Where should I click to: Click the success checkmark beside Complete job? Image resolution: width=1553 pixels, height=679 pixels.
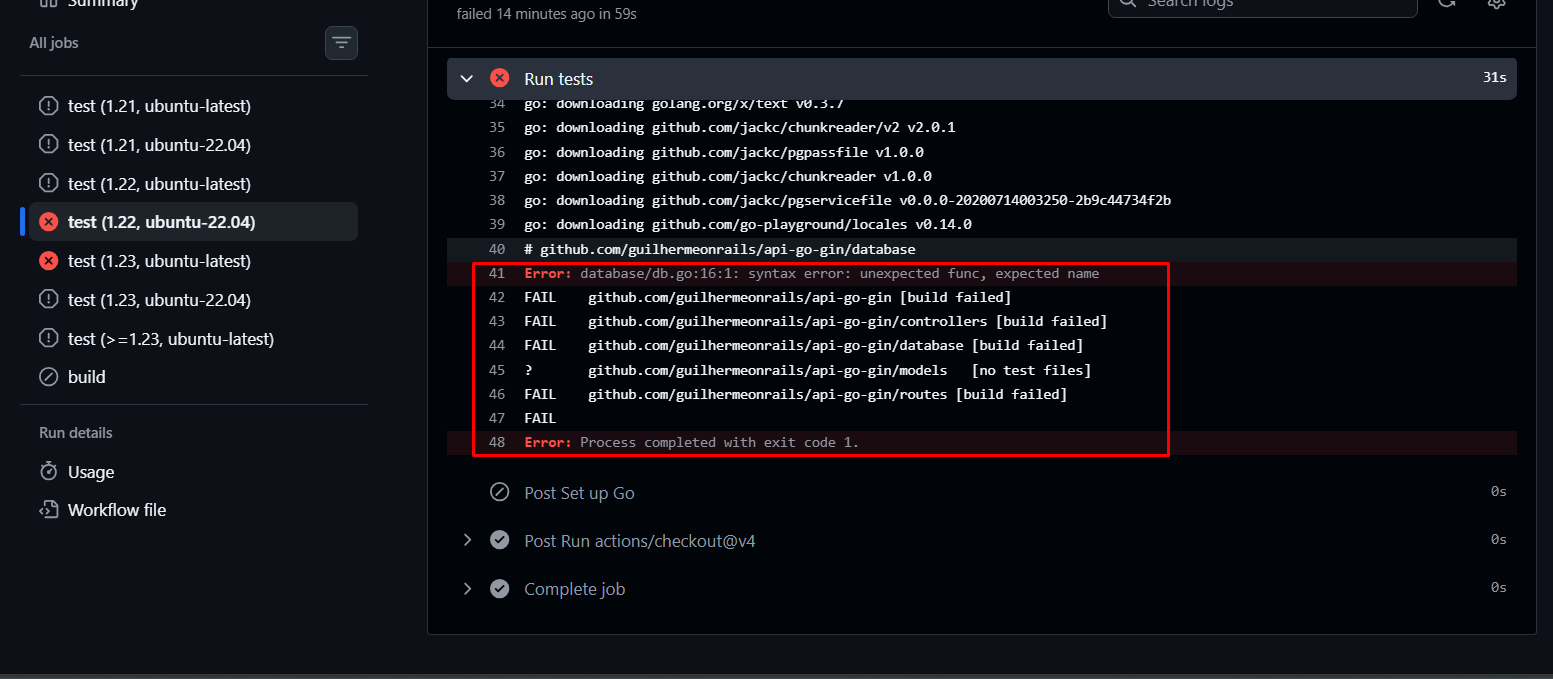point(499,589)
